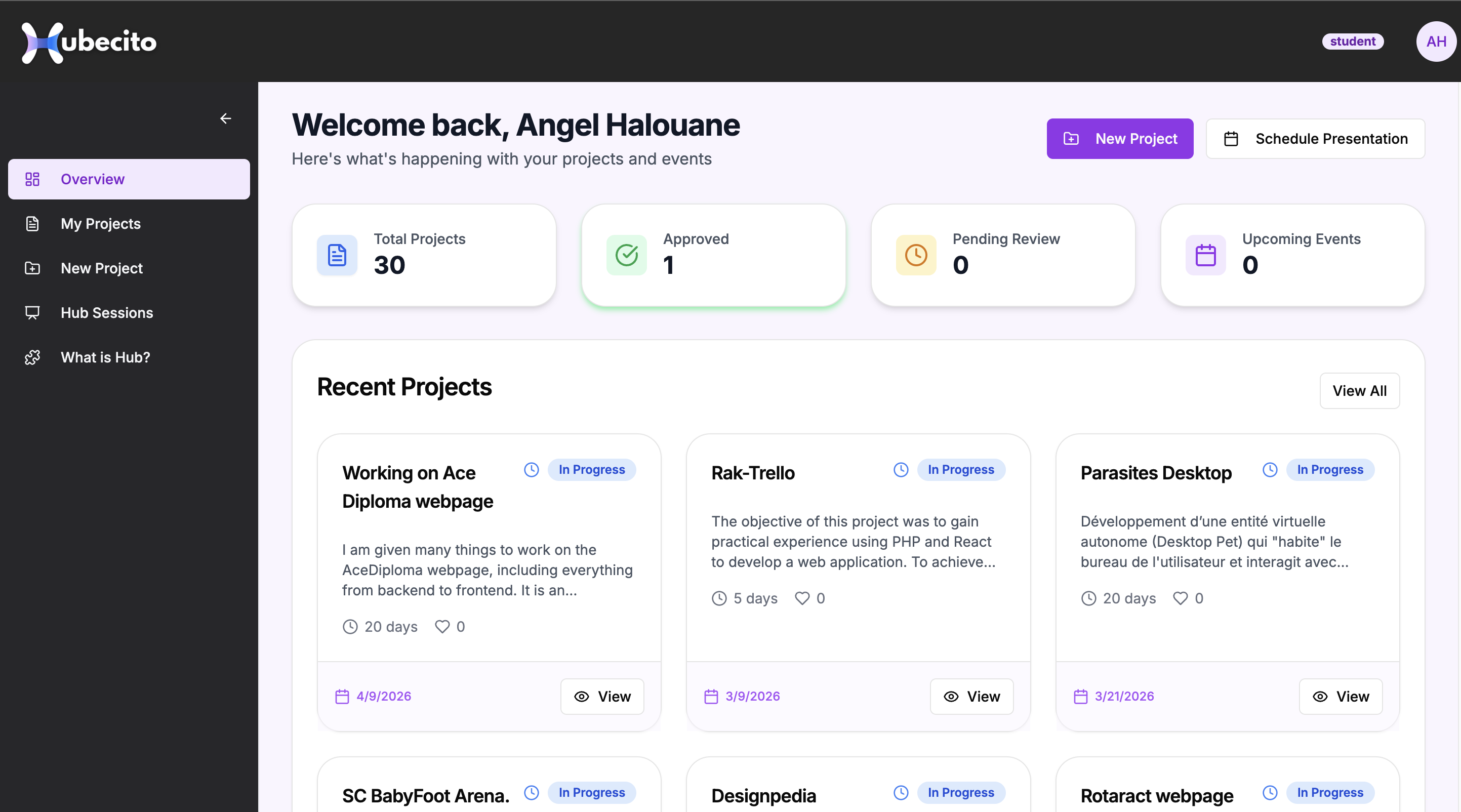
Task: Click View All in Recent Projects
Action: coord(1359,391)
